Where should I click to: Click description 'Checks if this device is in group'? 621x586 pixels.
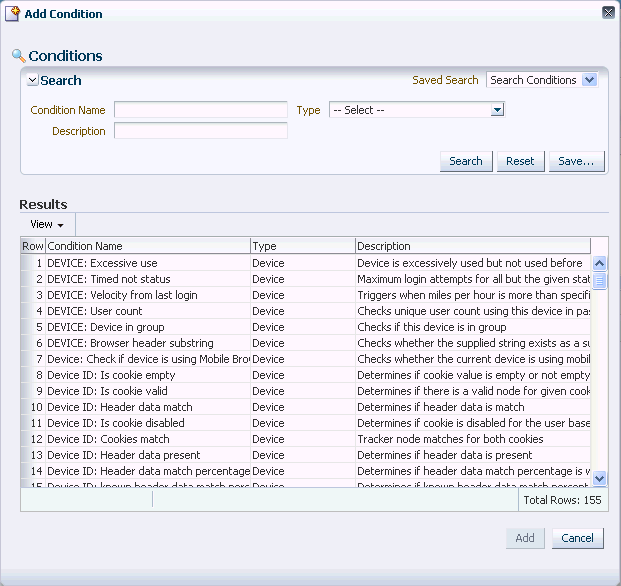432,327
